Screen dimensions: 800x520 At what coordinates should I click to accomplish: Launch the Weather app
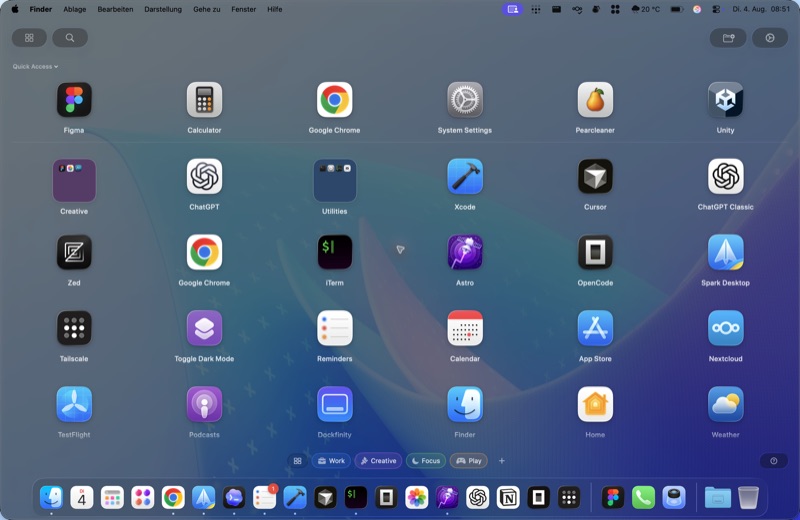(x=726, y=404)
